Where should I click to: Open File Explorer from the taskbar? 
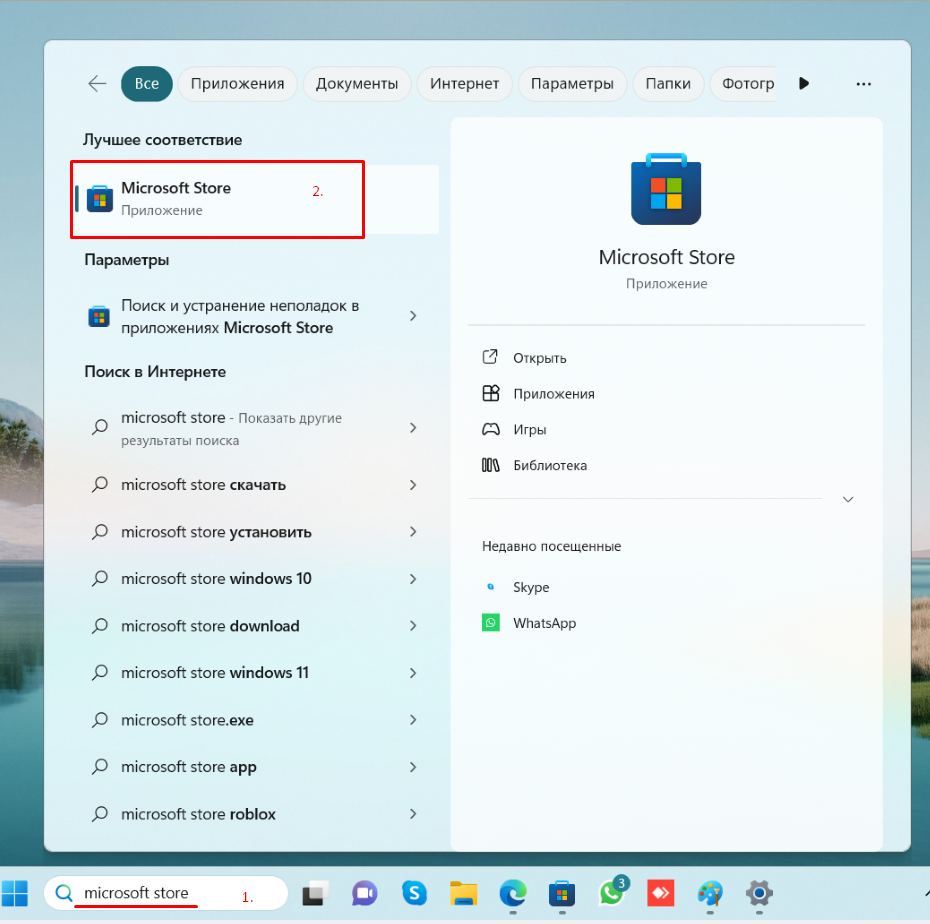tap(463, 893)
